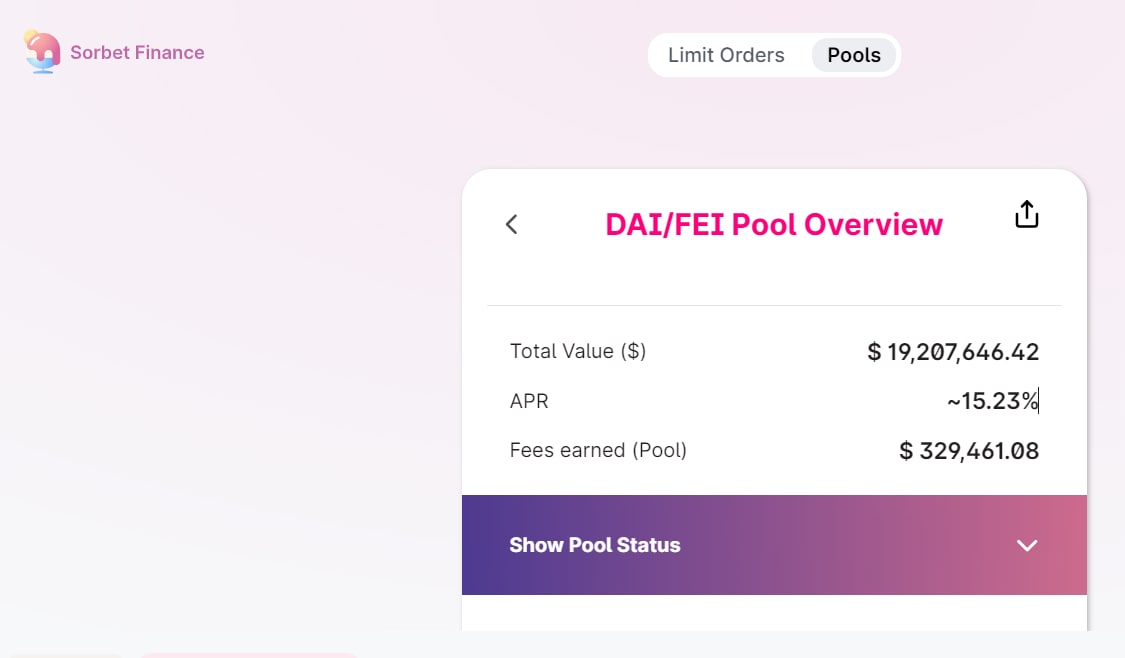Viewport: 1125px width, 658px height.
Task: Click the Fees earned (Pool) label
Action: click(x=598, y=450)
